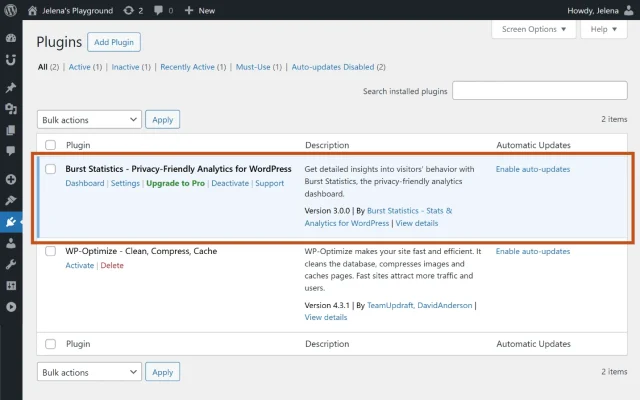Viewport: 640px width, 400px height.
Task: Check the Burst Statistics plugin checkbox
Action: click(51, 169)
